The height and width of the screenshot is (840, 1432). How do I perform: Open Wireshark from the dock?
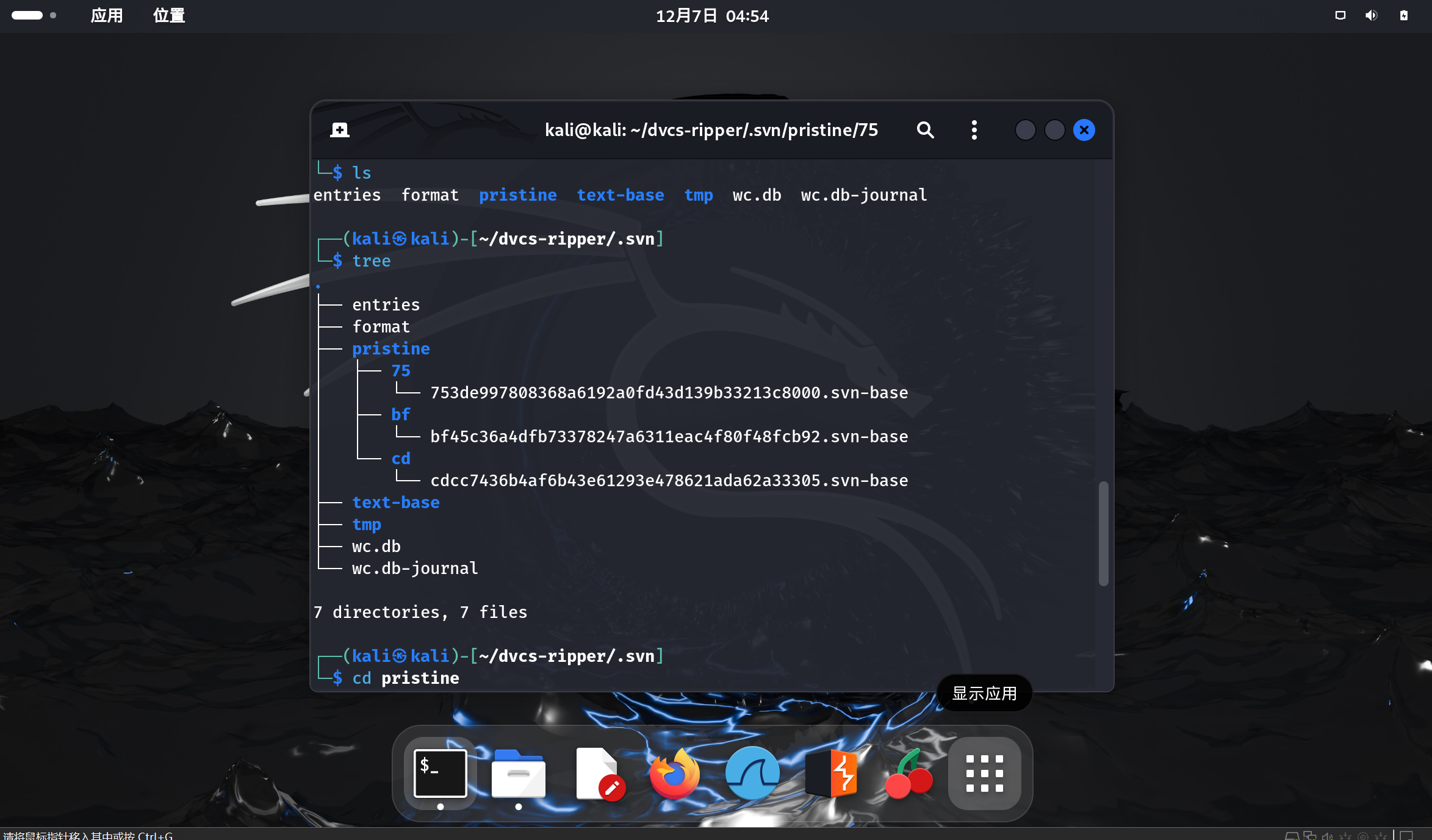click(x=752, y=774)
